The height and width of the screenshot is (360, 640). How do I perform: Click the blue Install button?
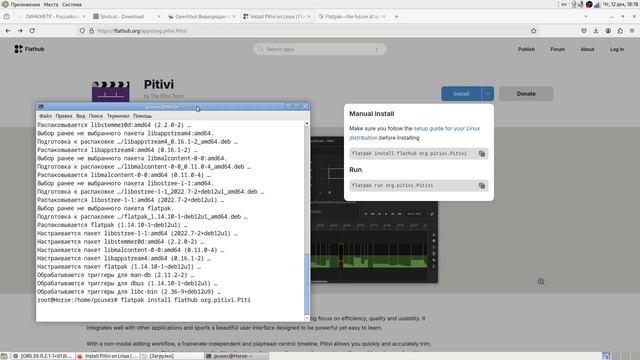click(461, 94)
